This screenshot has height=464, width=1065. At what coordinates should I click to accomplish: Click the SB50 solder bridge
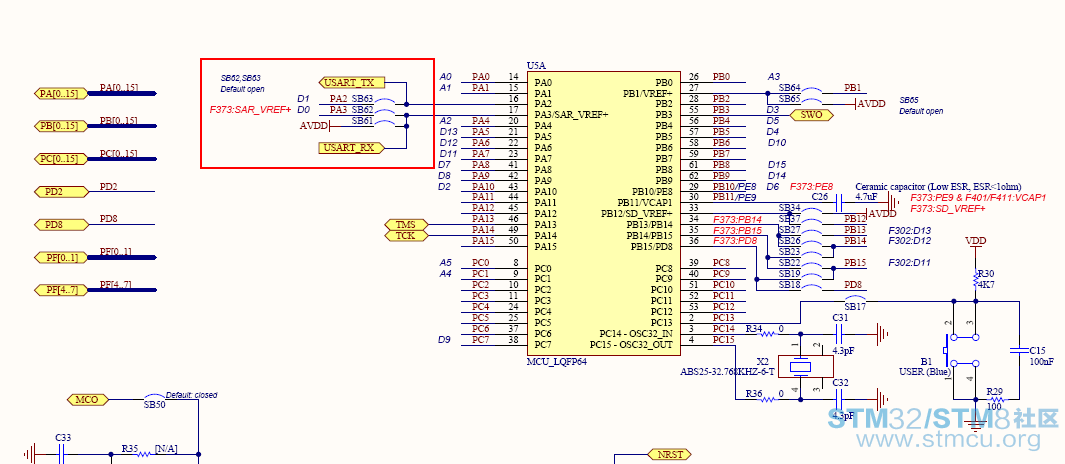156,397
